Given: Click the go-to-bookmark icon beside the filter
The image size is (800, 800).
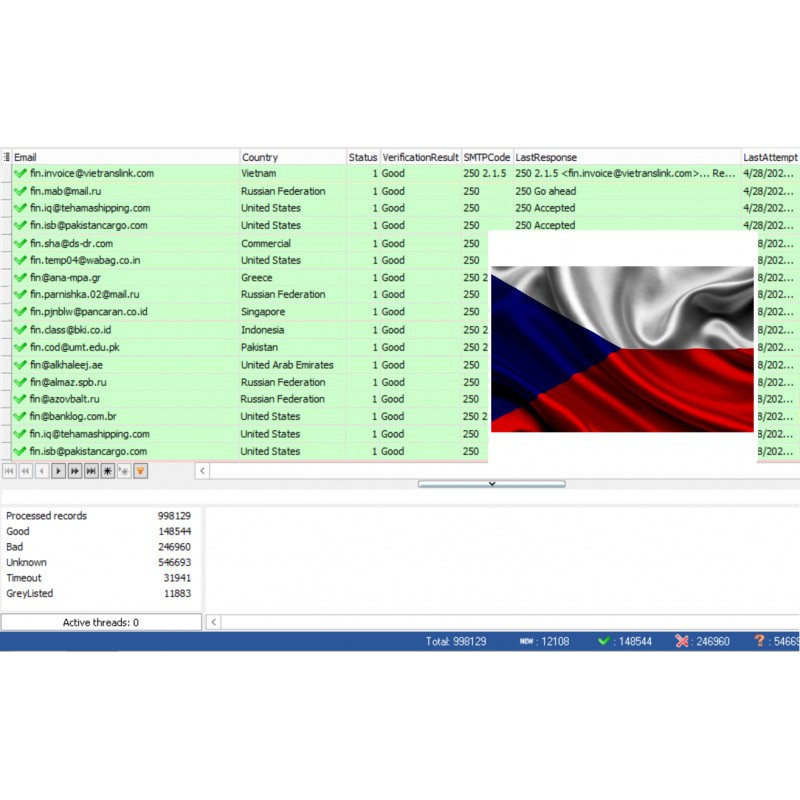Looking at the screenshot, I should pos(124,470).
